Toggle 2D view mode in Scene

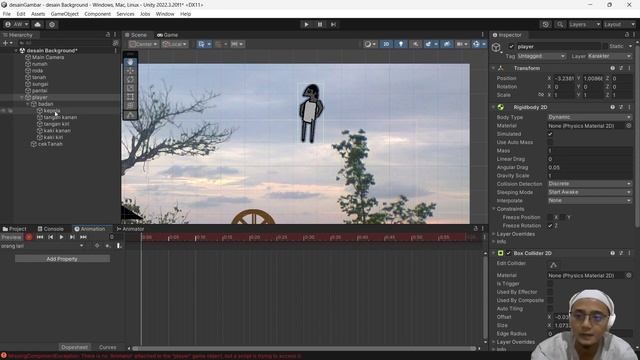pyautogui.click(x=386, y=44)
